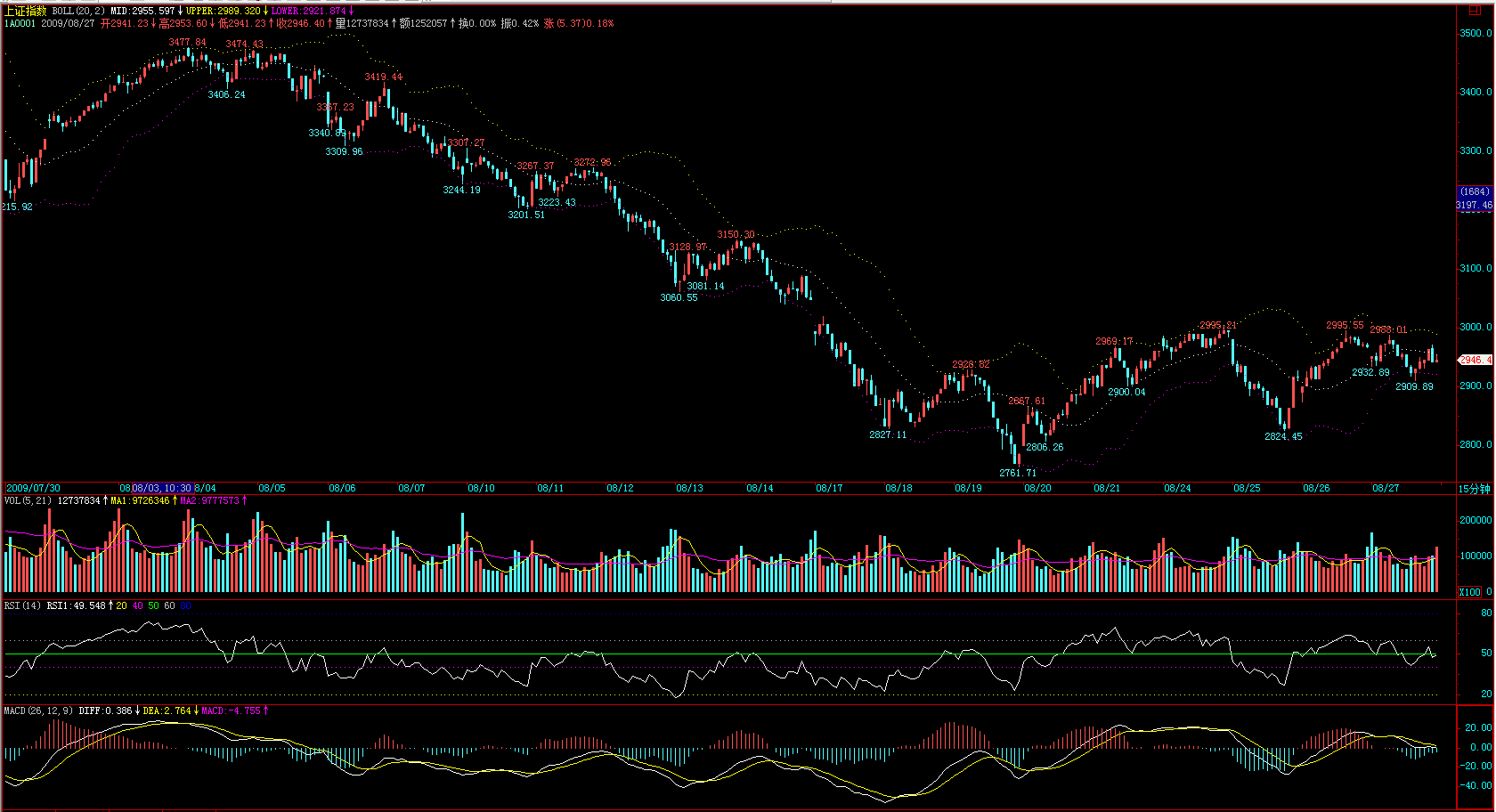1496x812 pixels.
Task: Click the 08/05 date on the time axis
Action: click(272, 488)
